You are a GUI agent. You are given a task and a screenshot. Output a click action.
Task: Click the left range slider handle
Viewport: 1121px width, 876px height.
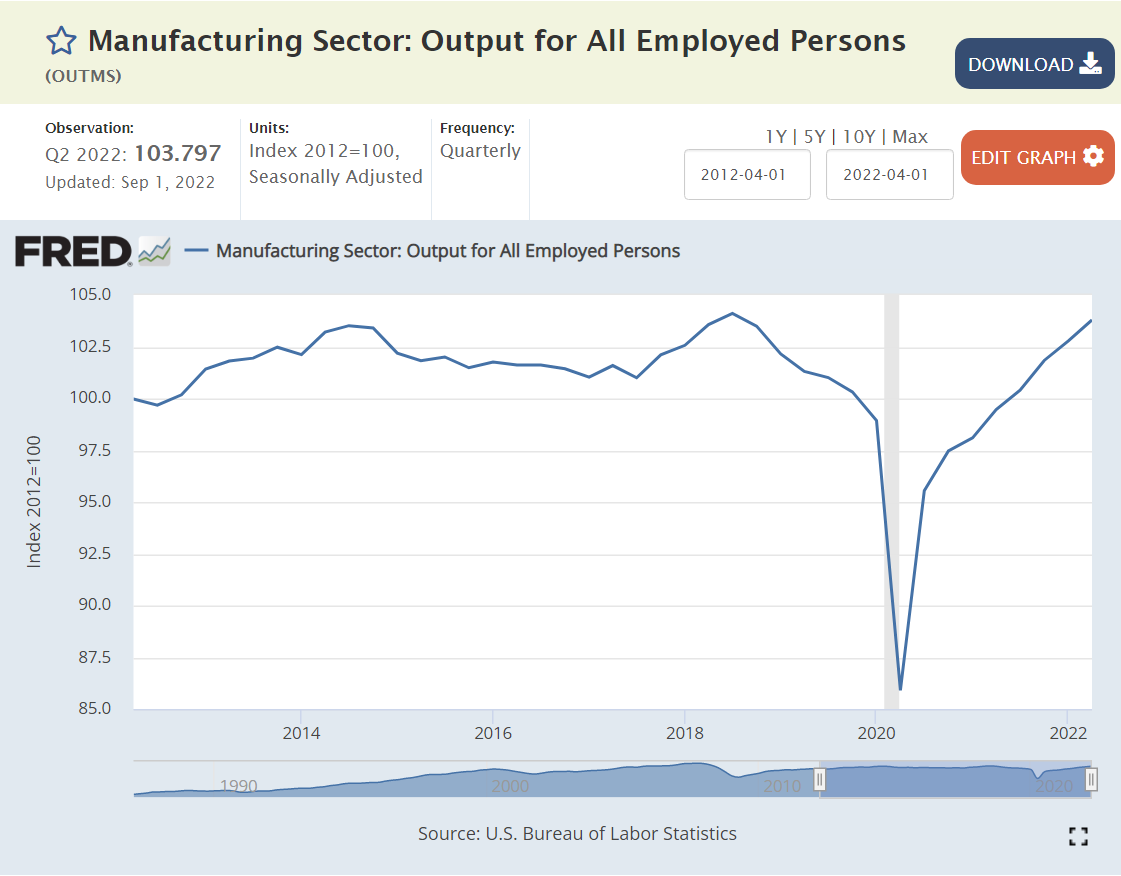tap(819, 779)
